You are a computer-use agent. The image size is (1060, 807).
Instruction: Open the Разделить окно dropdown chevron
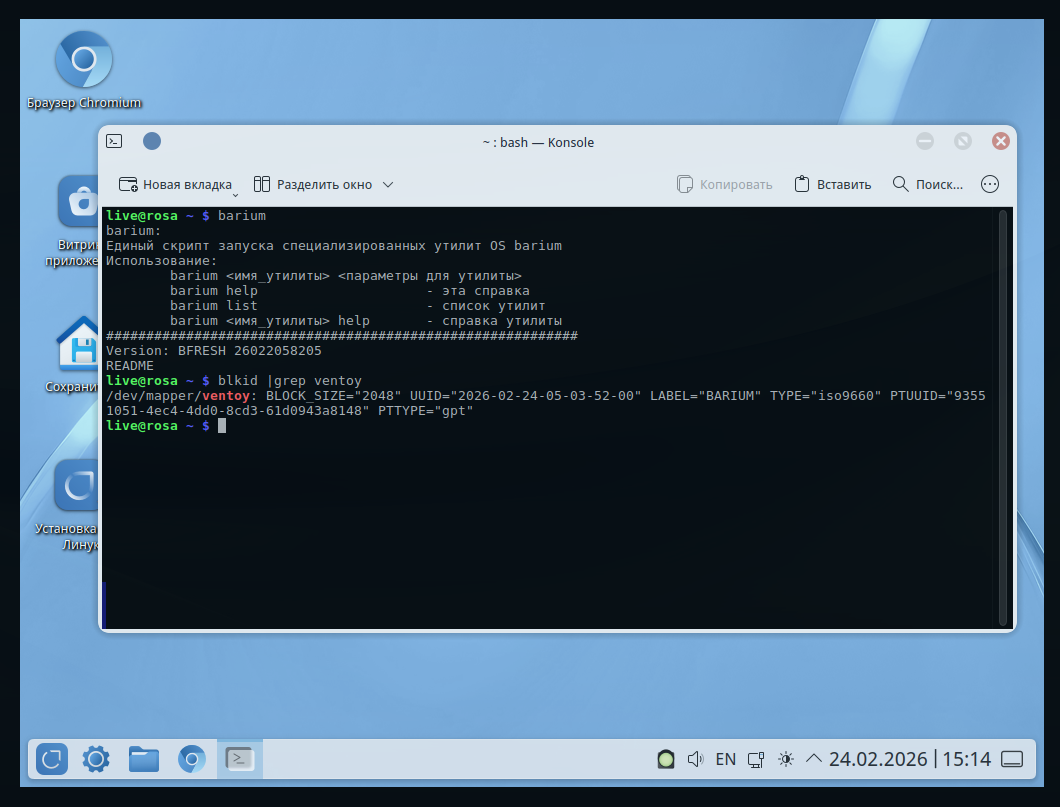[x=388, y=184]
